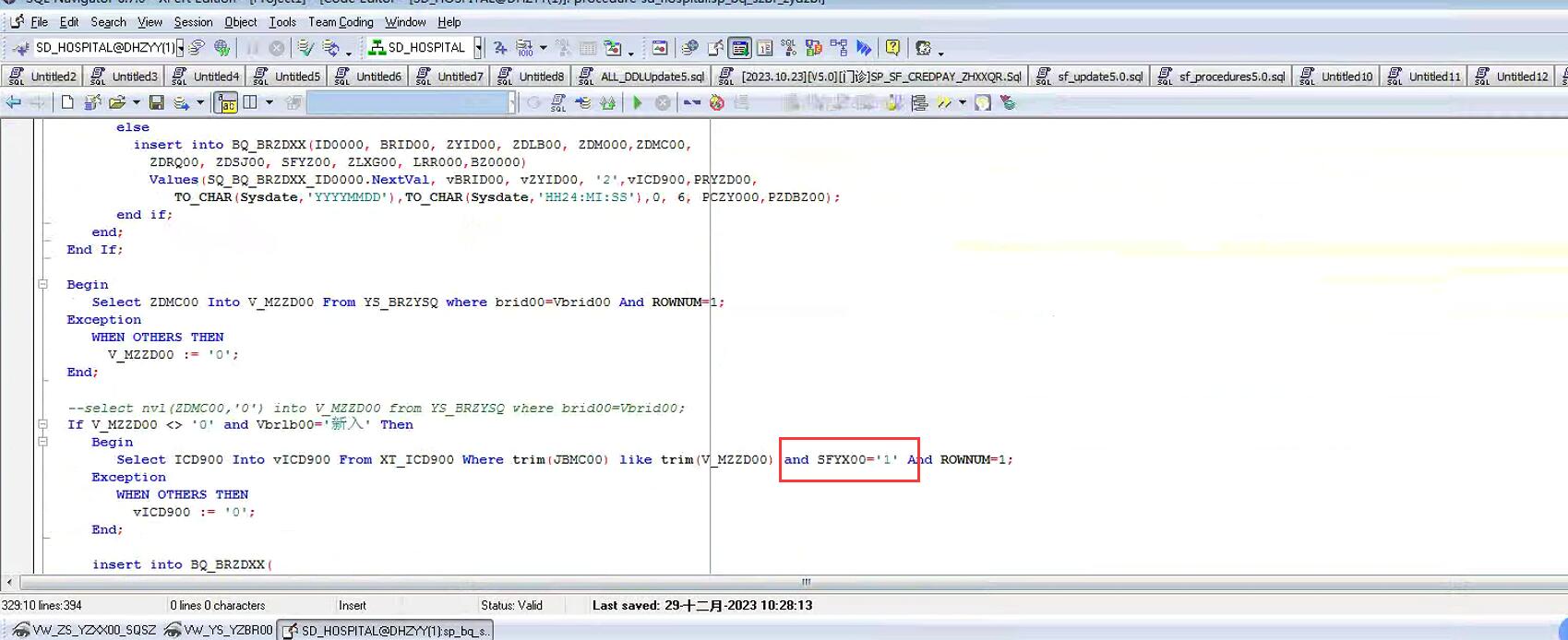Viewport: 1568px width, 640px height.
Task: Switch to the Untitled5 tab
Action: (287, 77)
